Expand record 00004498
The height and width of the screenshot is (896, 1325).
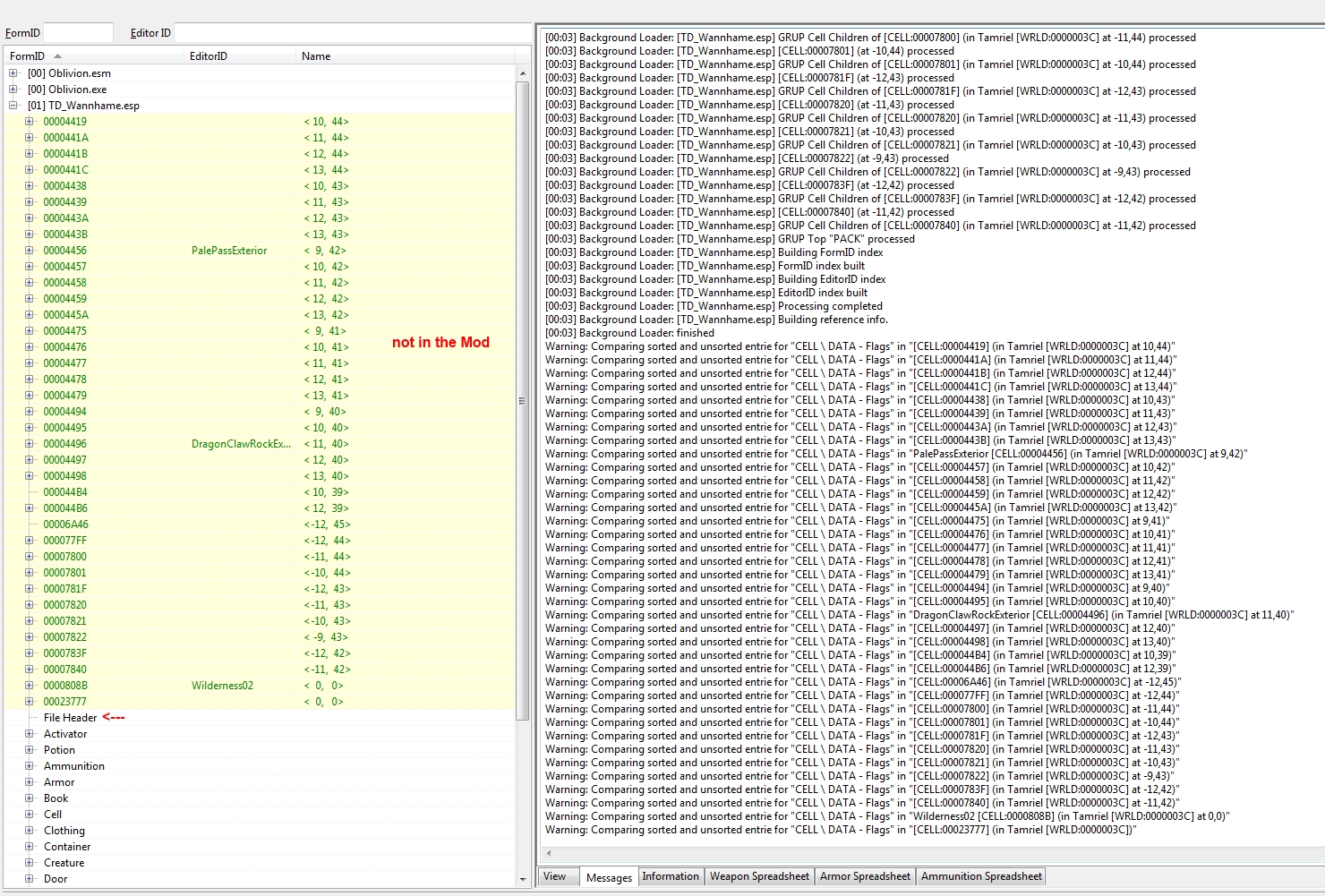click(30, 476)
